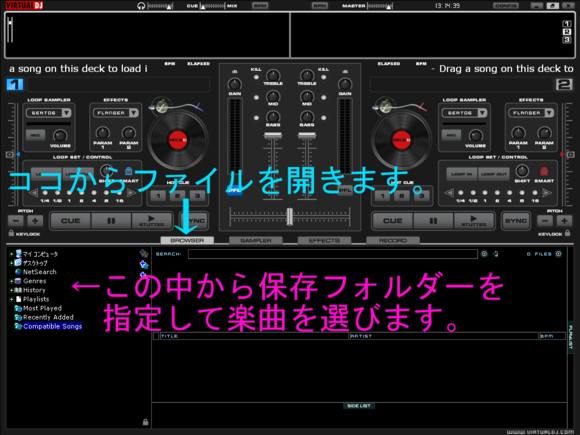The image size is (580, 435).
Task: Expand the デスクトップ tree node
Action: [x=11, y=263]
